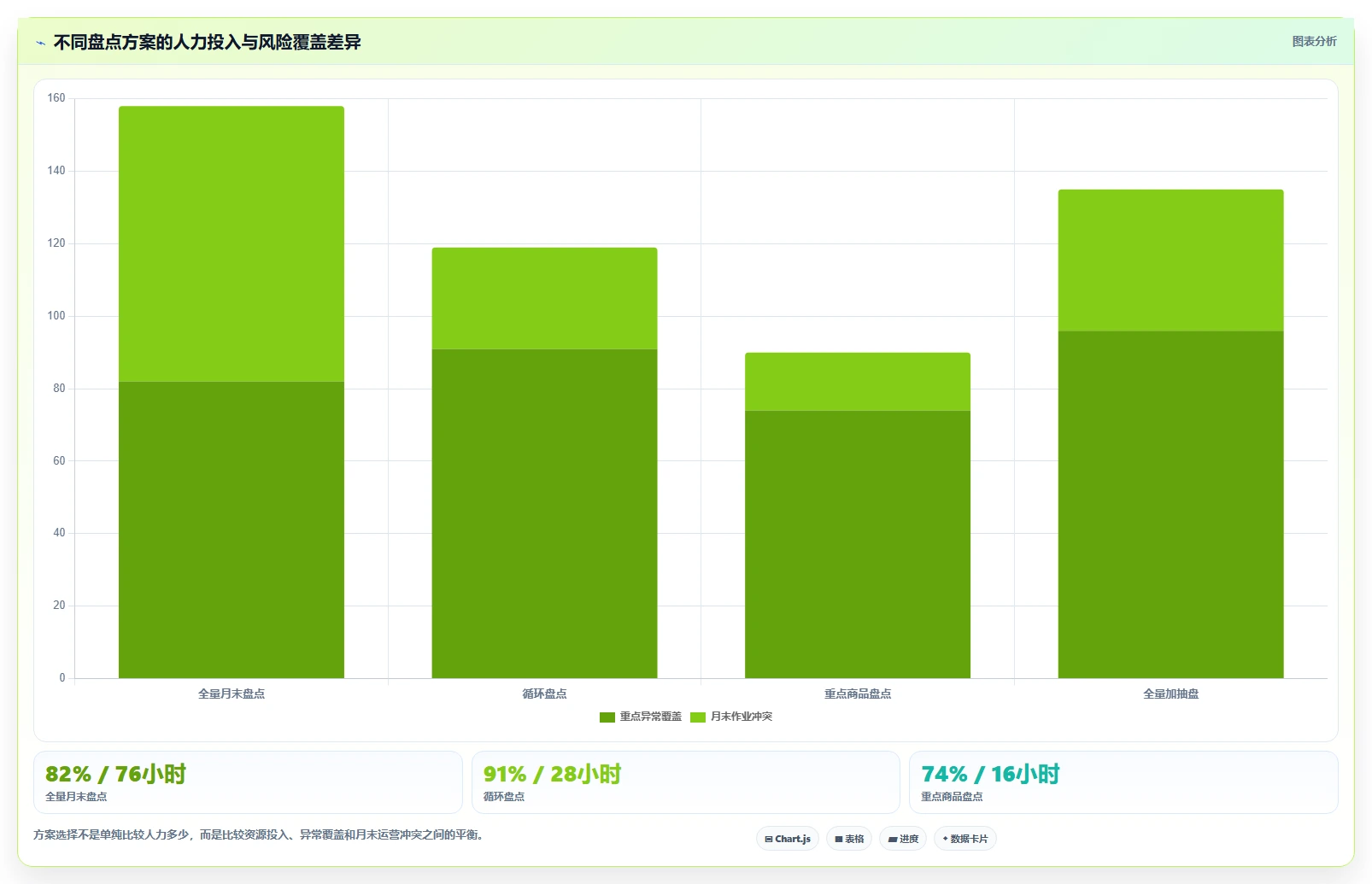1372x884 pixels.
Task: Click the y-axis value 100
Action: tap(56, 316)
